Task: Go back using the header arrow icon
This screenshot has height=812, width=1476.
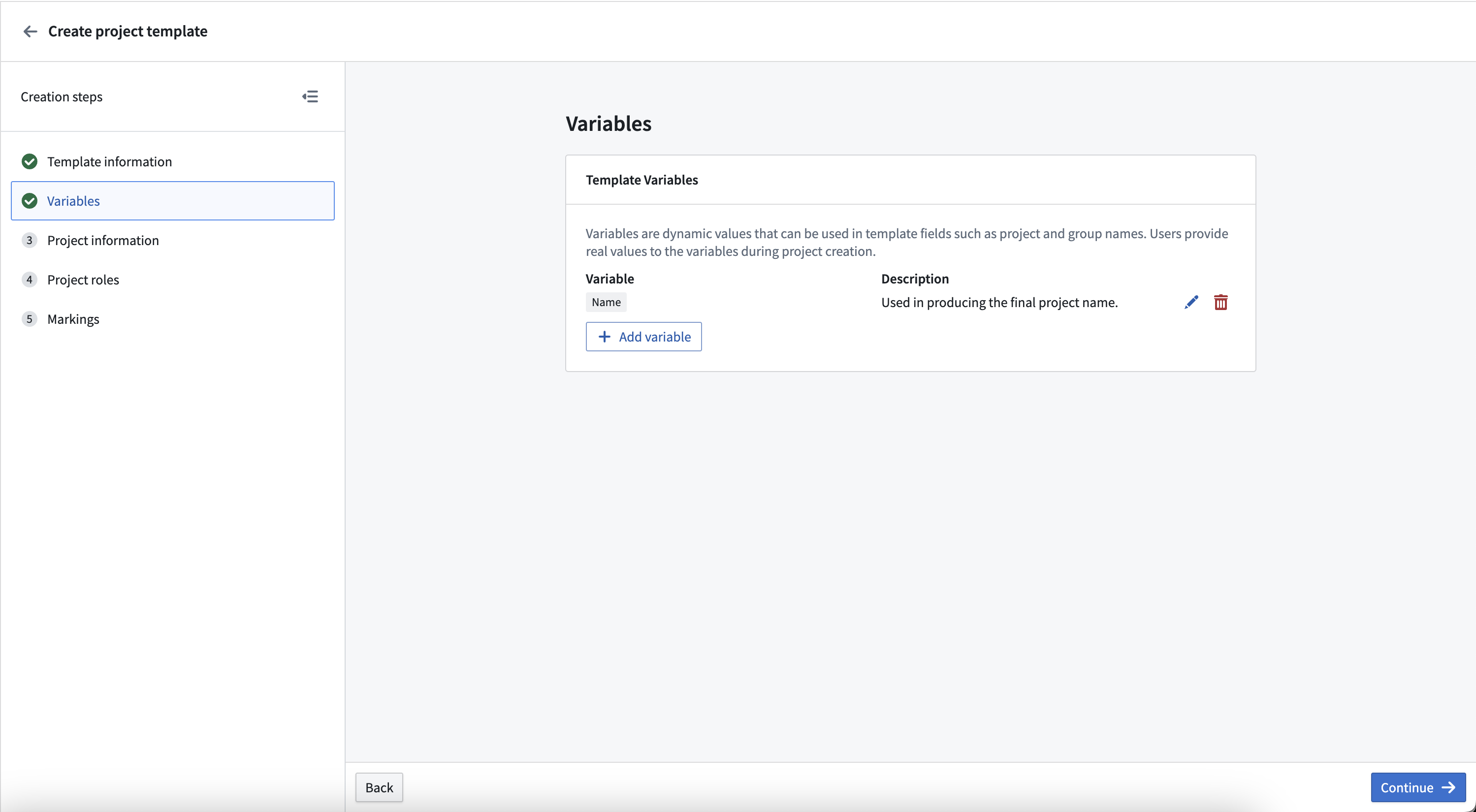Action: tap(31, 31)
